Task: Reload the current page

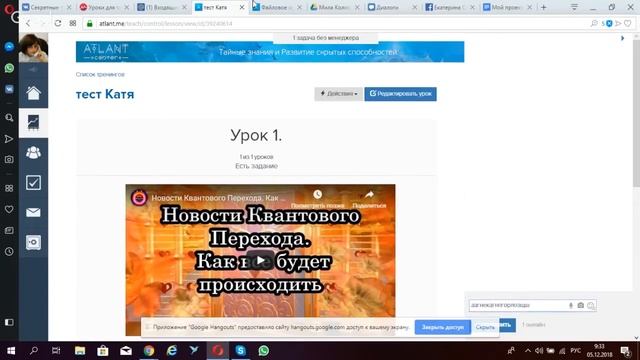Action: click(x=58, y=23)
